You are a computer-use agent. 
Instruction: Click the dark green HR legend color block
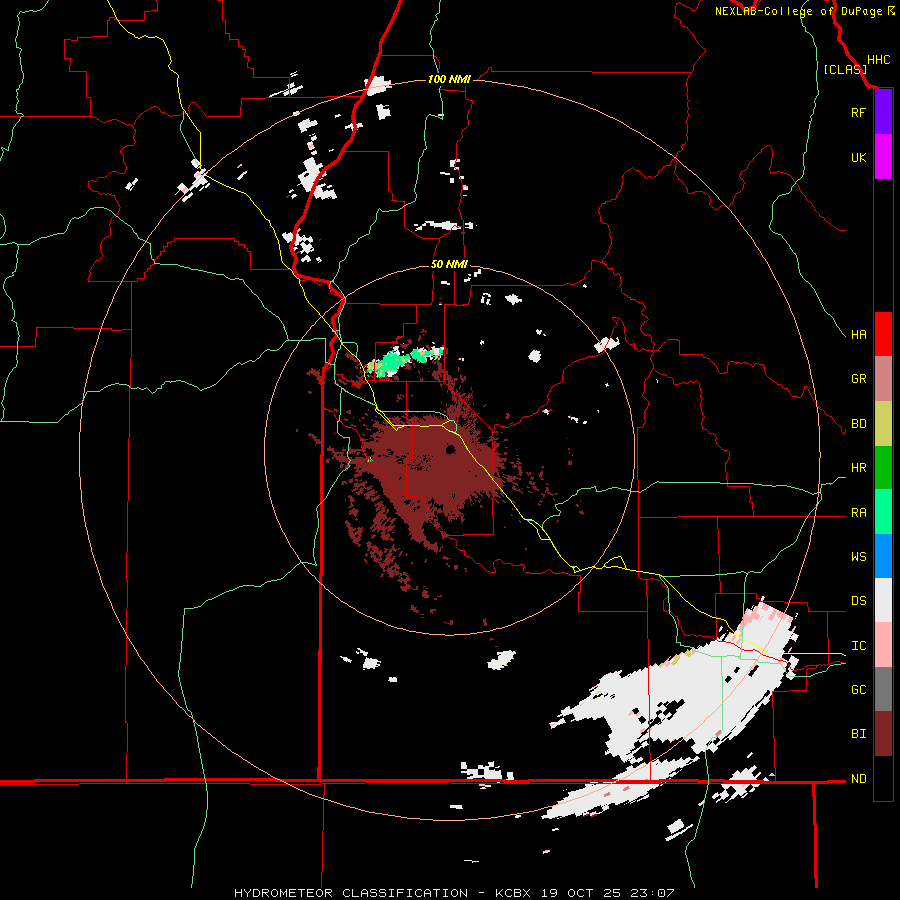pos(883,468)
